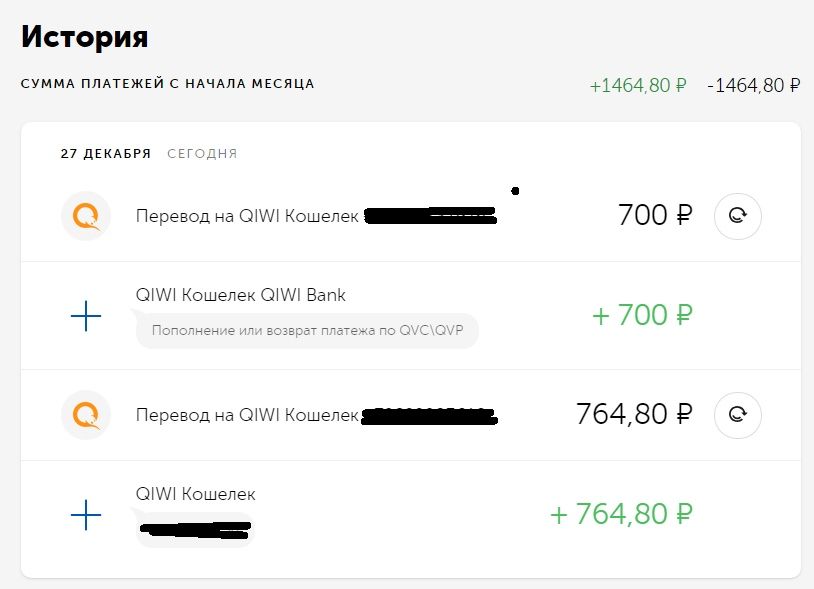This screenshot has width=814, height=589.
Task: Click the QIWI logo of the 764,80 ₽ transfer
Action: (x=85, y=415)
